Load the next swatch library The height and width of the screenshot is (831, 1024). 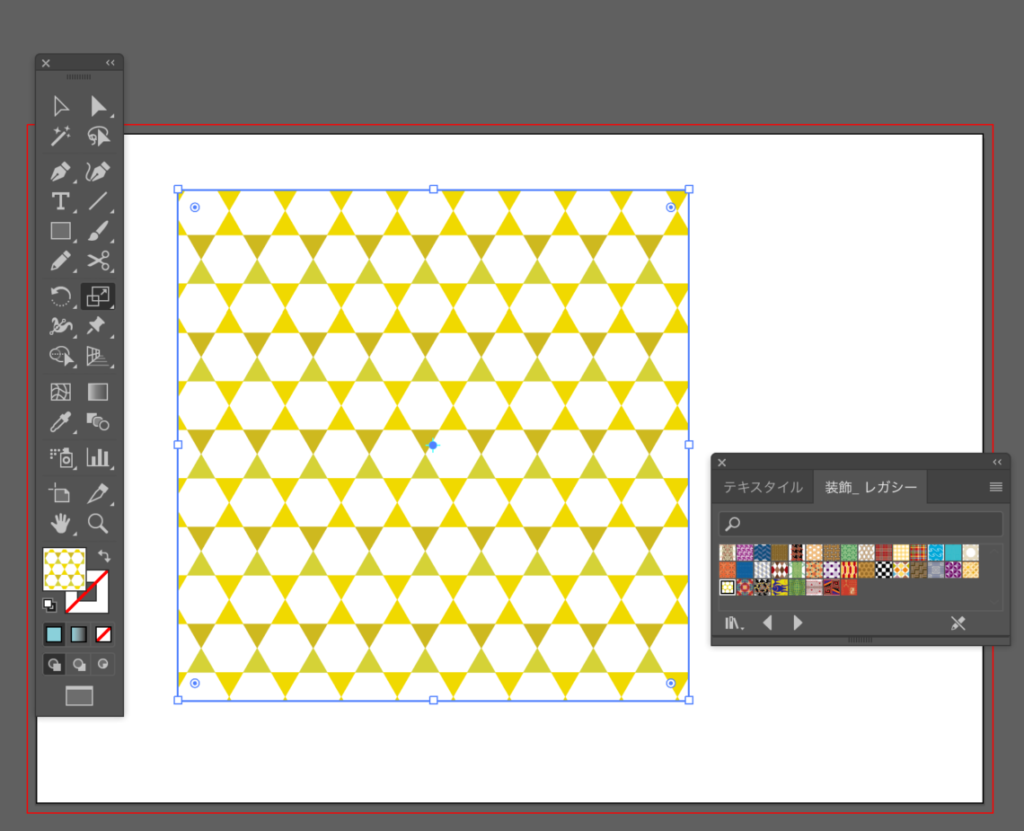(798, 623)
